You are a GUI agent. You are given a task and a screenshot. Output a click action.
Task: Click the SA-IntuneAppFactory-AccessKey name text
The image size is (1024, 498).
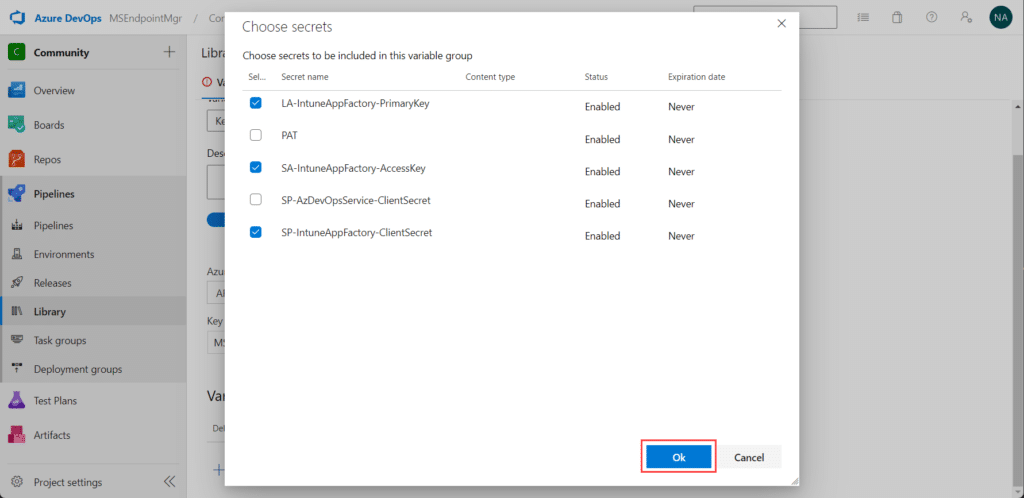pos(353,168)
